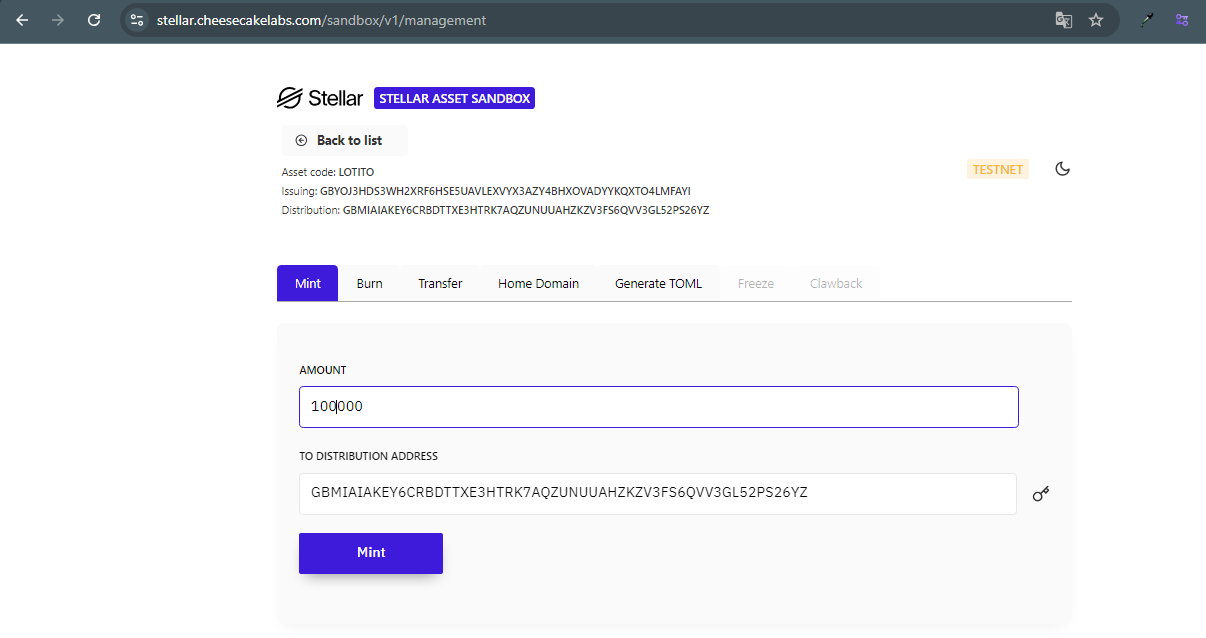Click the Issuing account address text
The width and height of the screenshot is (1206, 638).
pyautogui.click(x=486, y=191)
